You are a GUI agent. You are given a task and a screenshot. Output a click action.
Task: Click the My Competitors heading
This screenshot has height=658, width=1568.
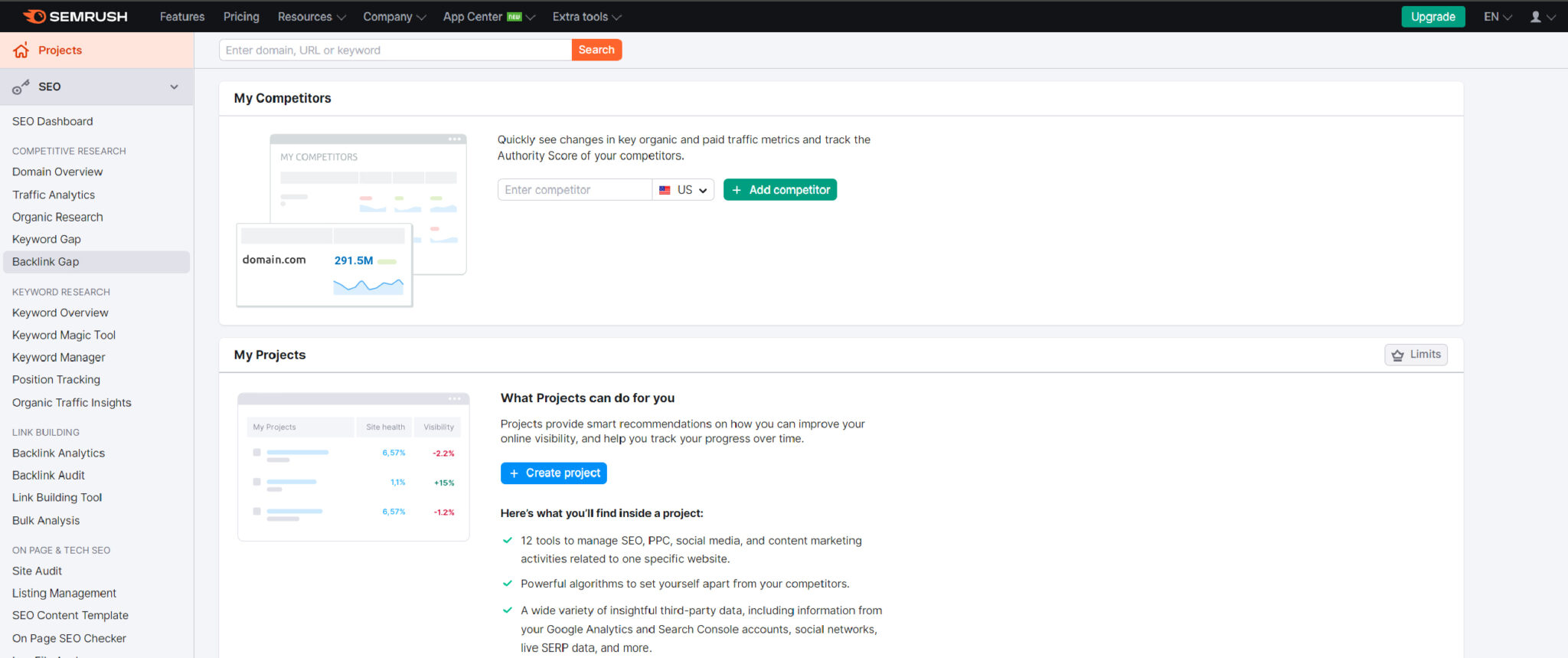coord(283,98)
